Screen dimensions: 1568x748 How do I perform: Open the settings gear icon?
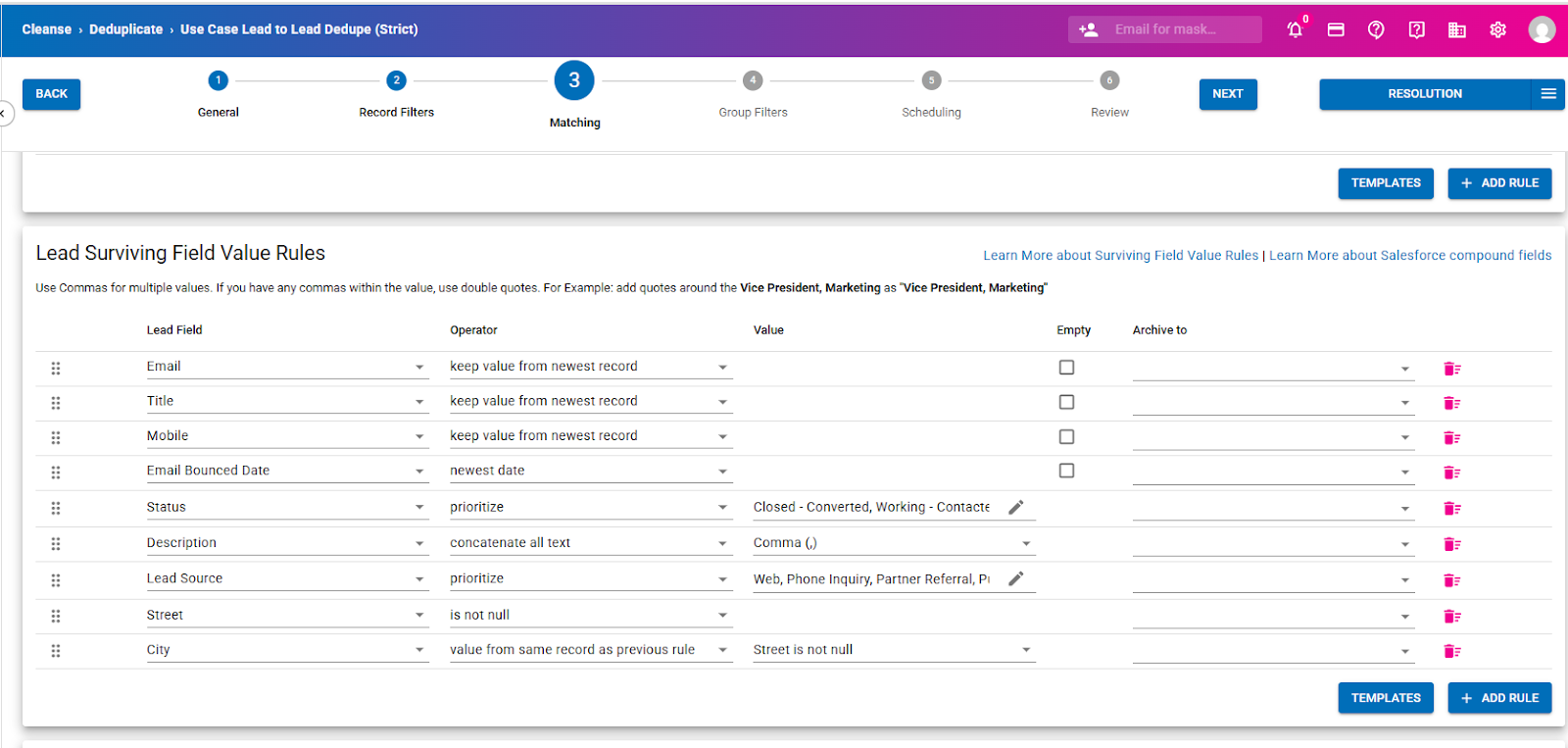click(1497, 29)
